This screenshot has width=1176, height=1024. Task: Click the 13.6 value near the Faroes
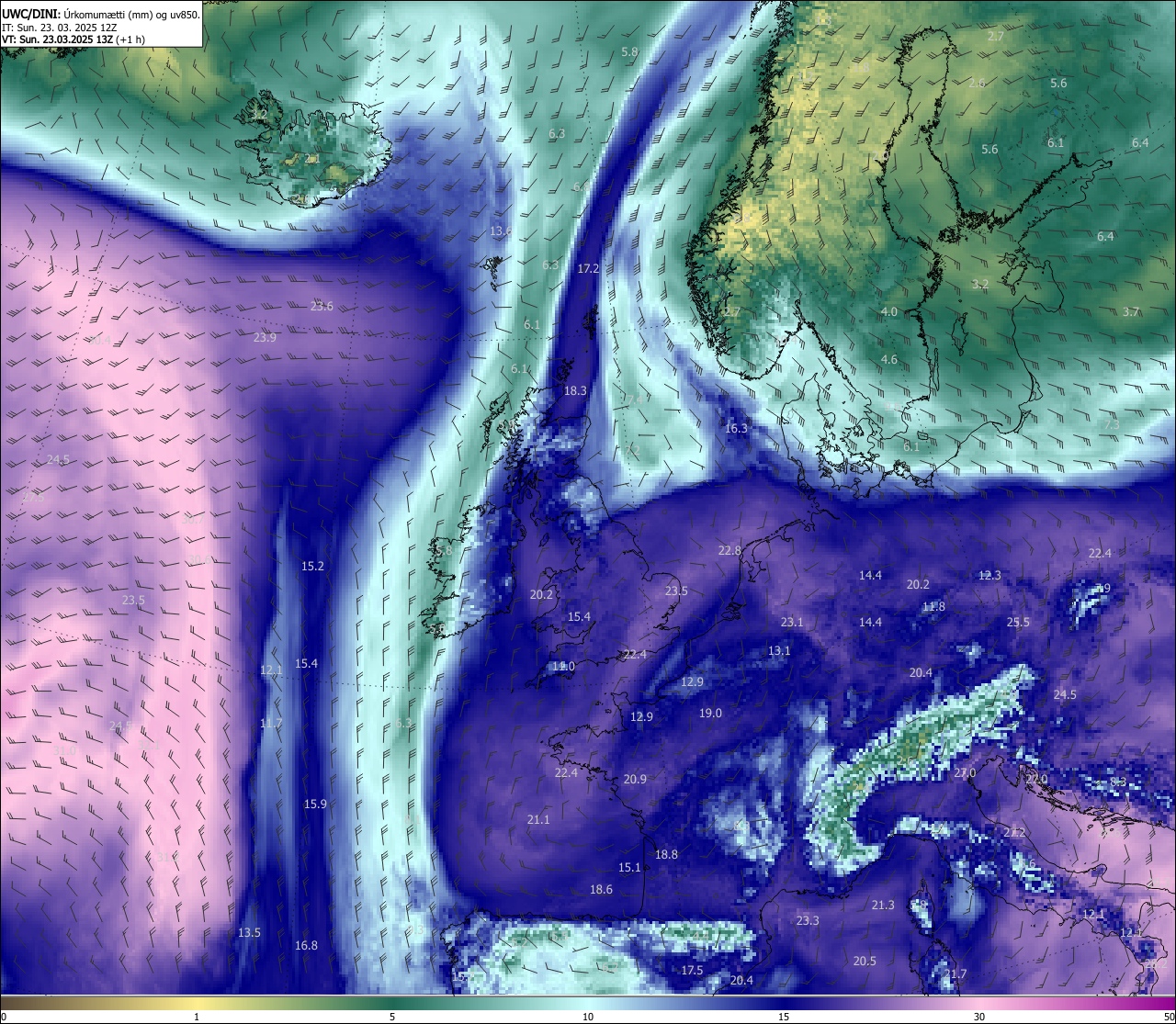pos(502,231)
